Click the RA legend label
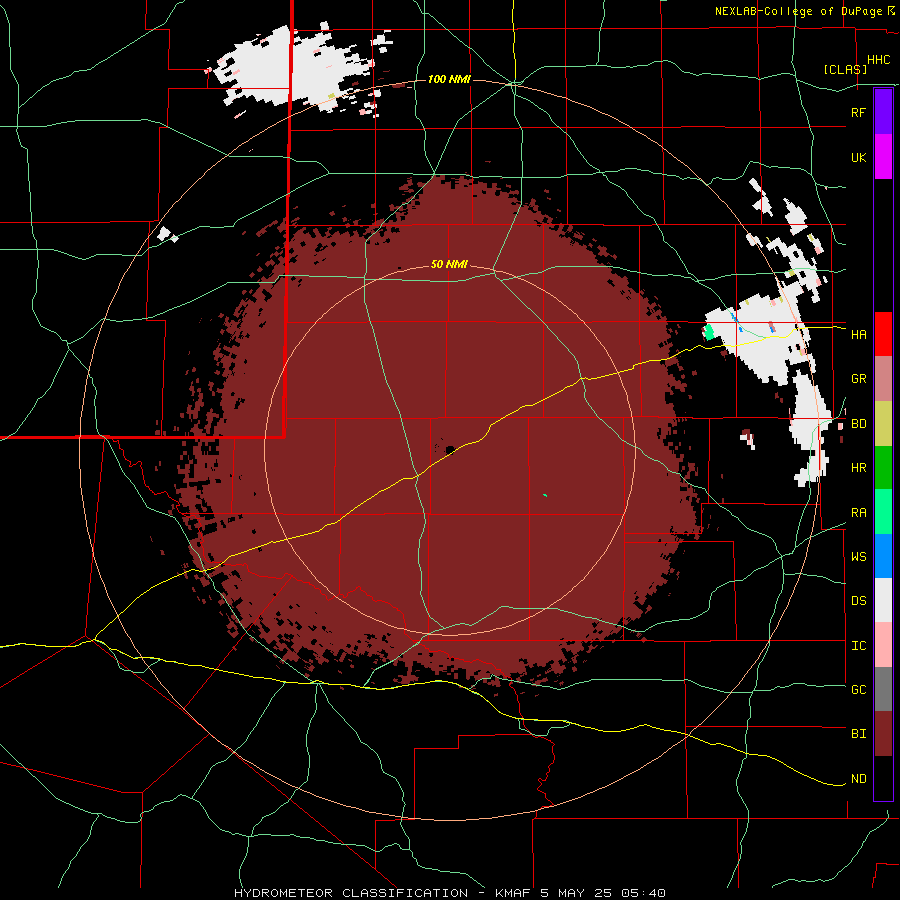The image size is (900, 900). pos(859,513)
